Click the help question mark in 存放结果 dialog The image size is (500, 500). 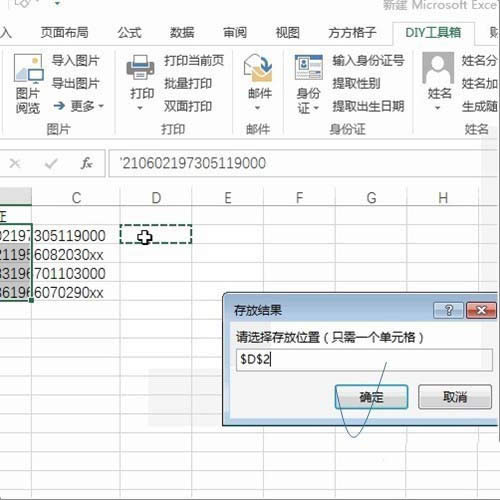(448, 310)
